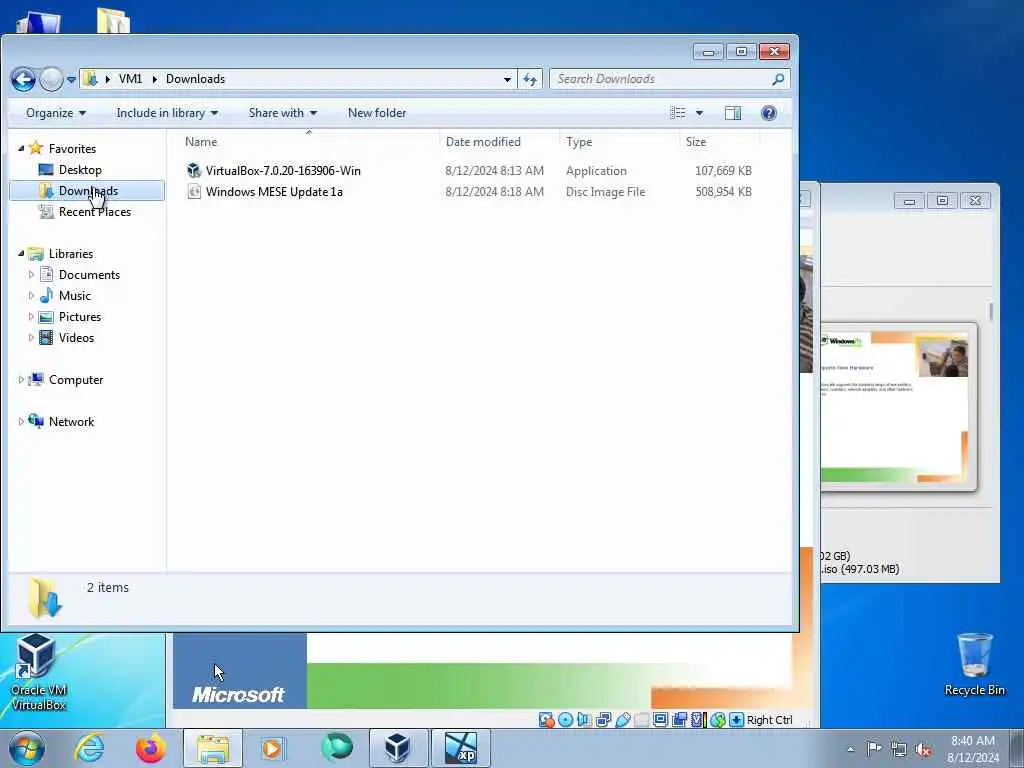The height and width of the screenshot is (768, 1024).
Task: Click the VM optical disc status icon
Action: (566, 720)
